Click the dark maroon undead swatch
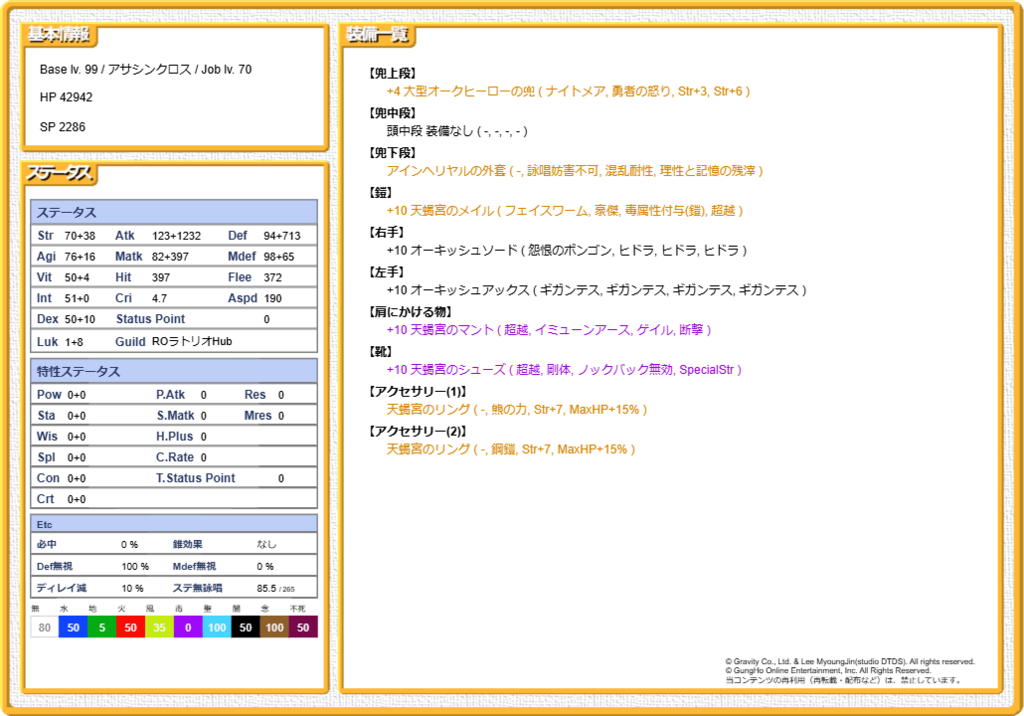The height and width of the screenshot is (716, 1024). 303,627
